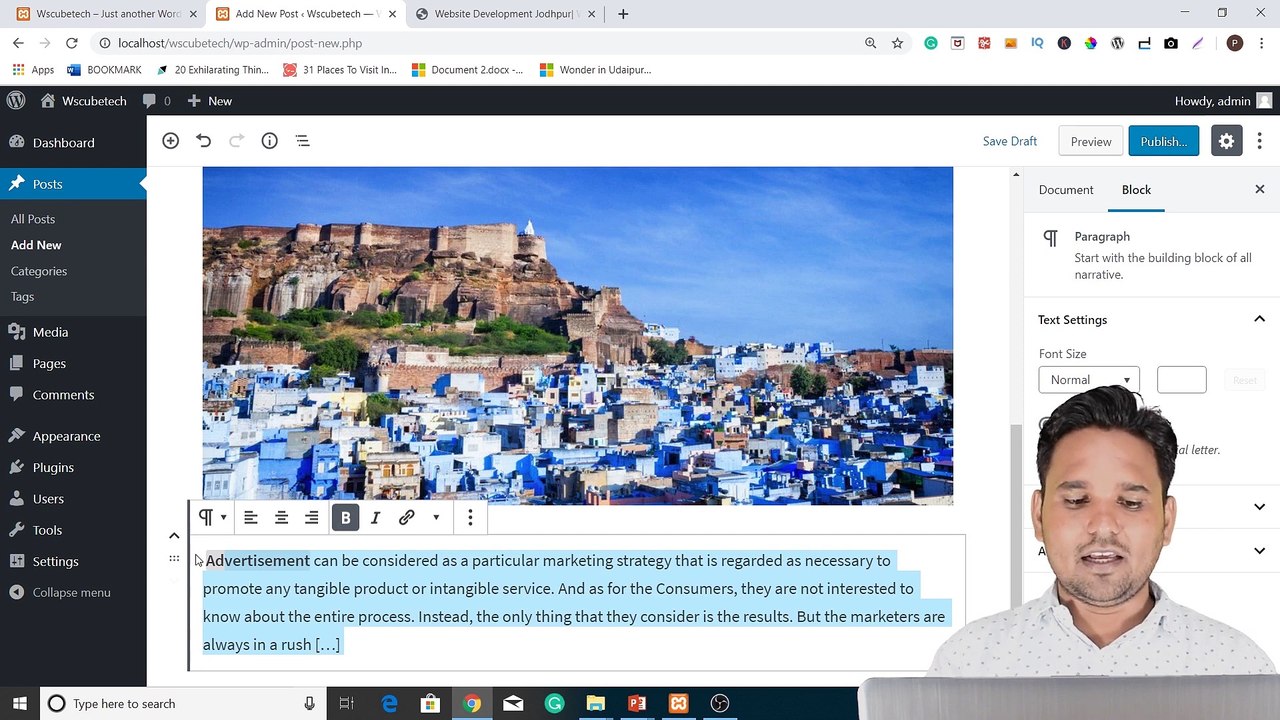Viewport: 1280px width, 720px height.
Task: Reload the current page
Action: coord(71,43)
